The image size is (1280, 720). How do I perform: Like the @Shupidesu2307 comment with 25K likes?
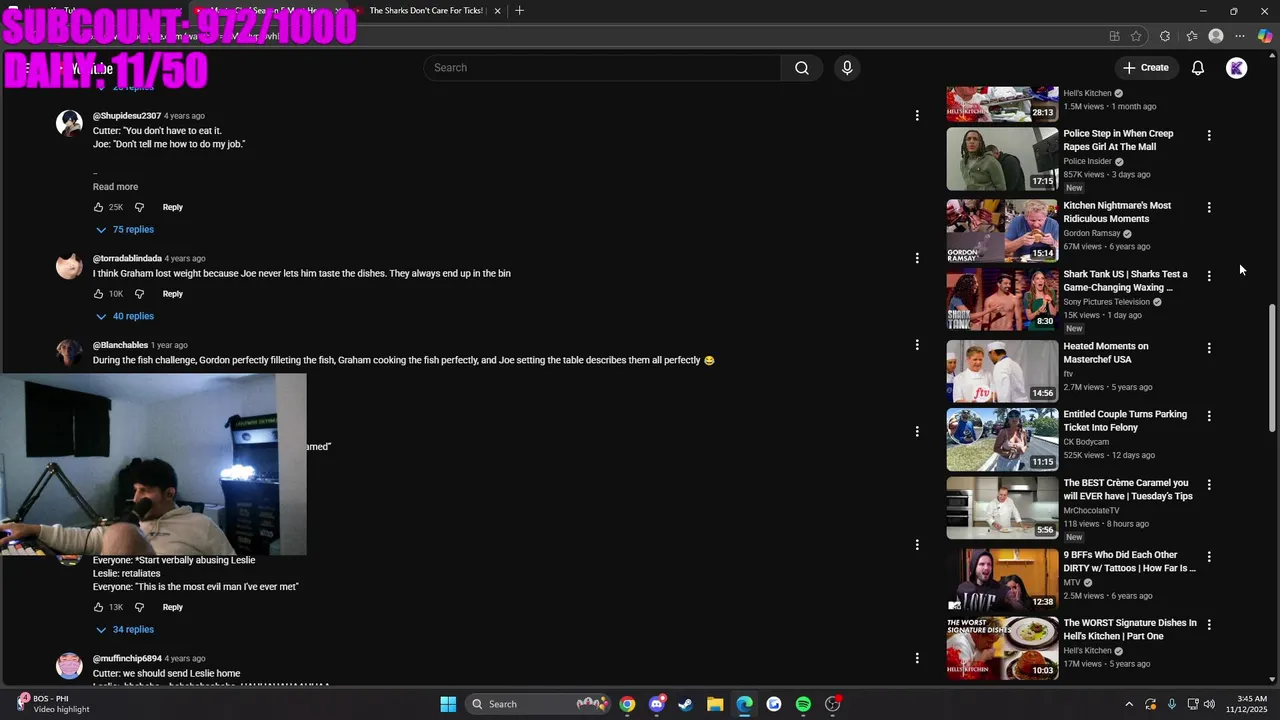[x=99, y=207]
